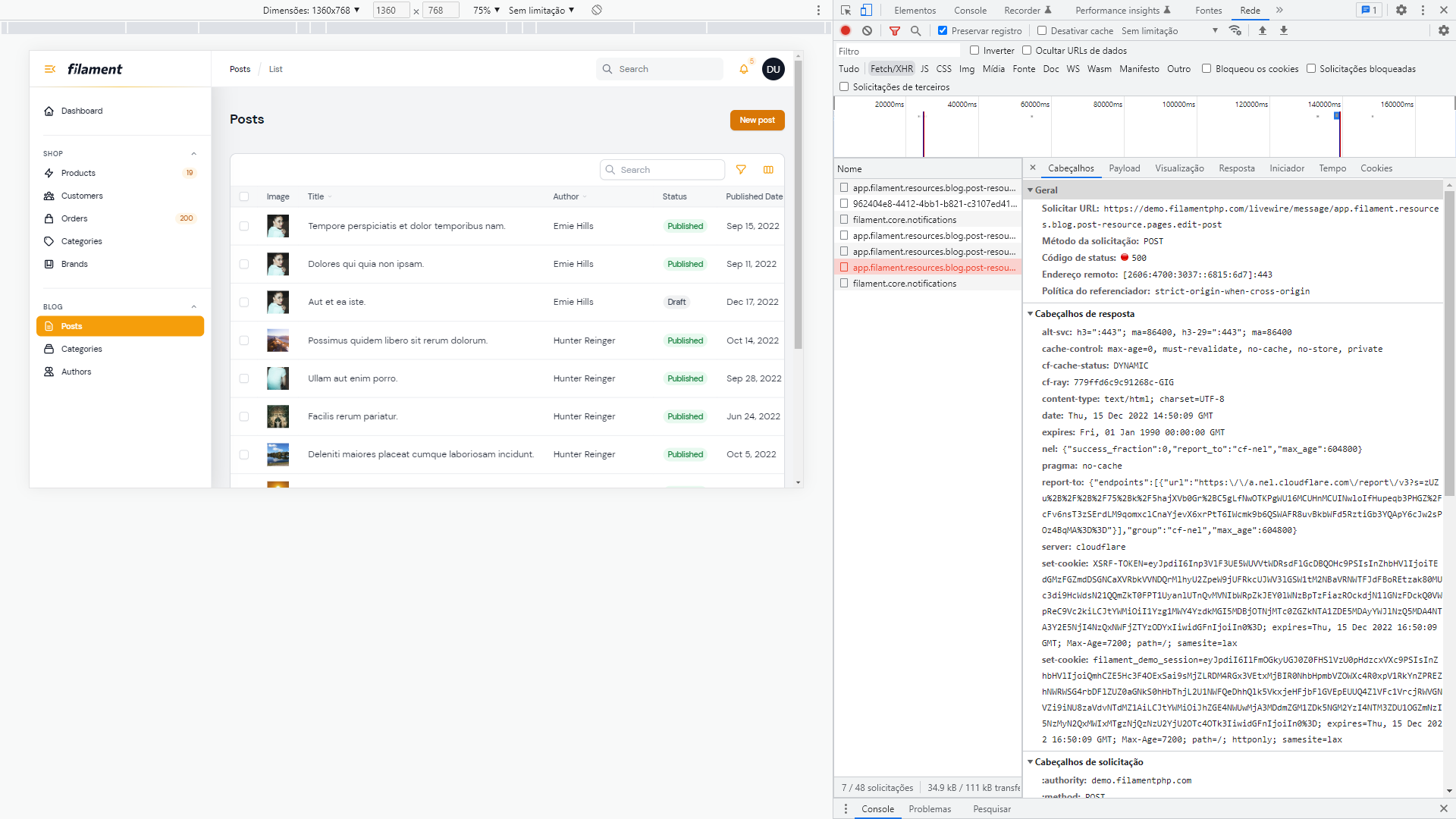Export HAR using the download arrow icon
The height and width of the screenshot is (819, 1456).
(x=1283, y=30)
